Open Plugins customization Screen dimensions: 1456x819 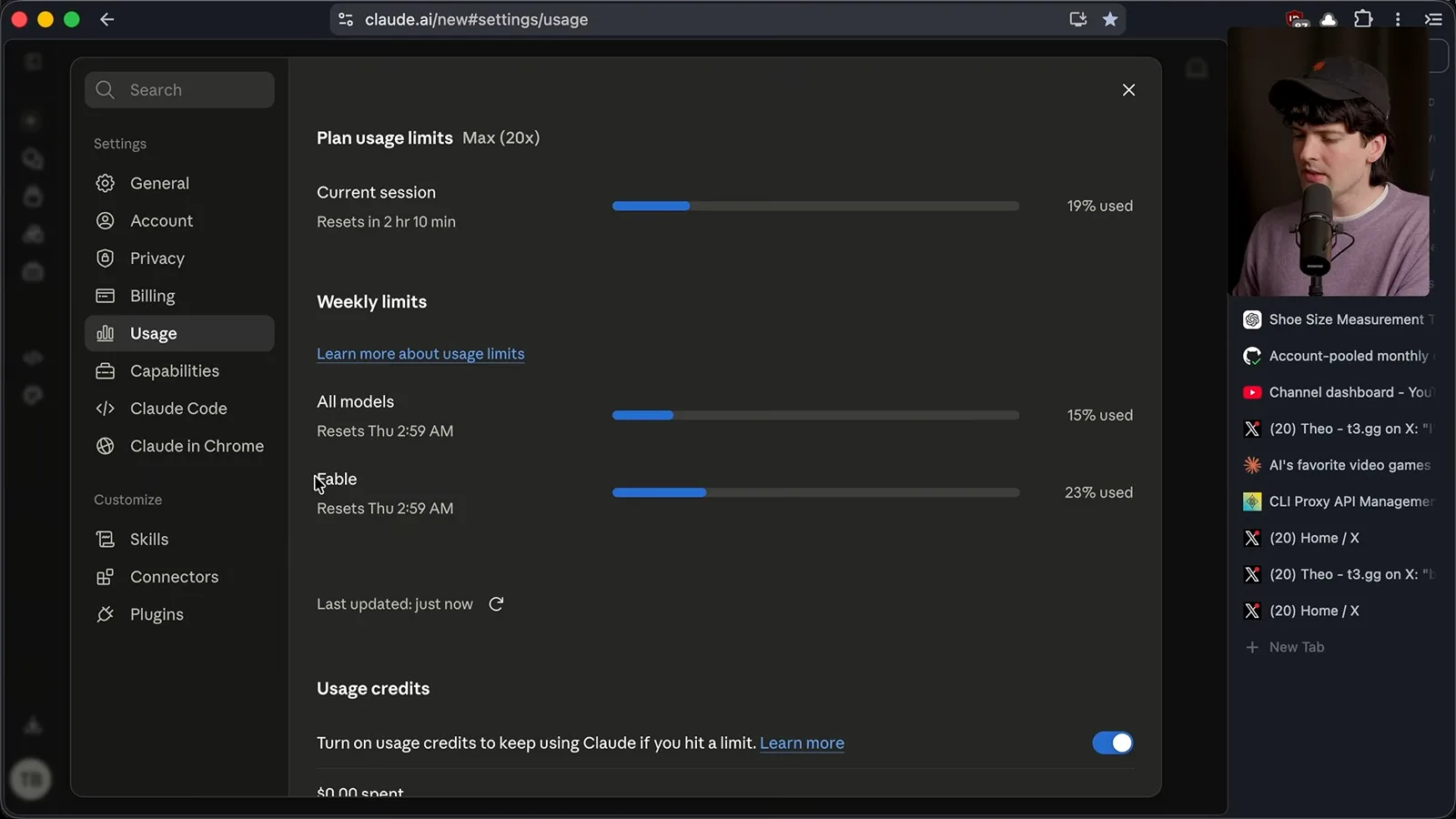(179, 614)
